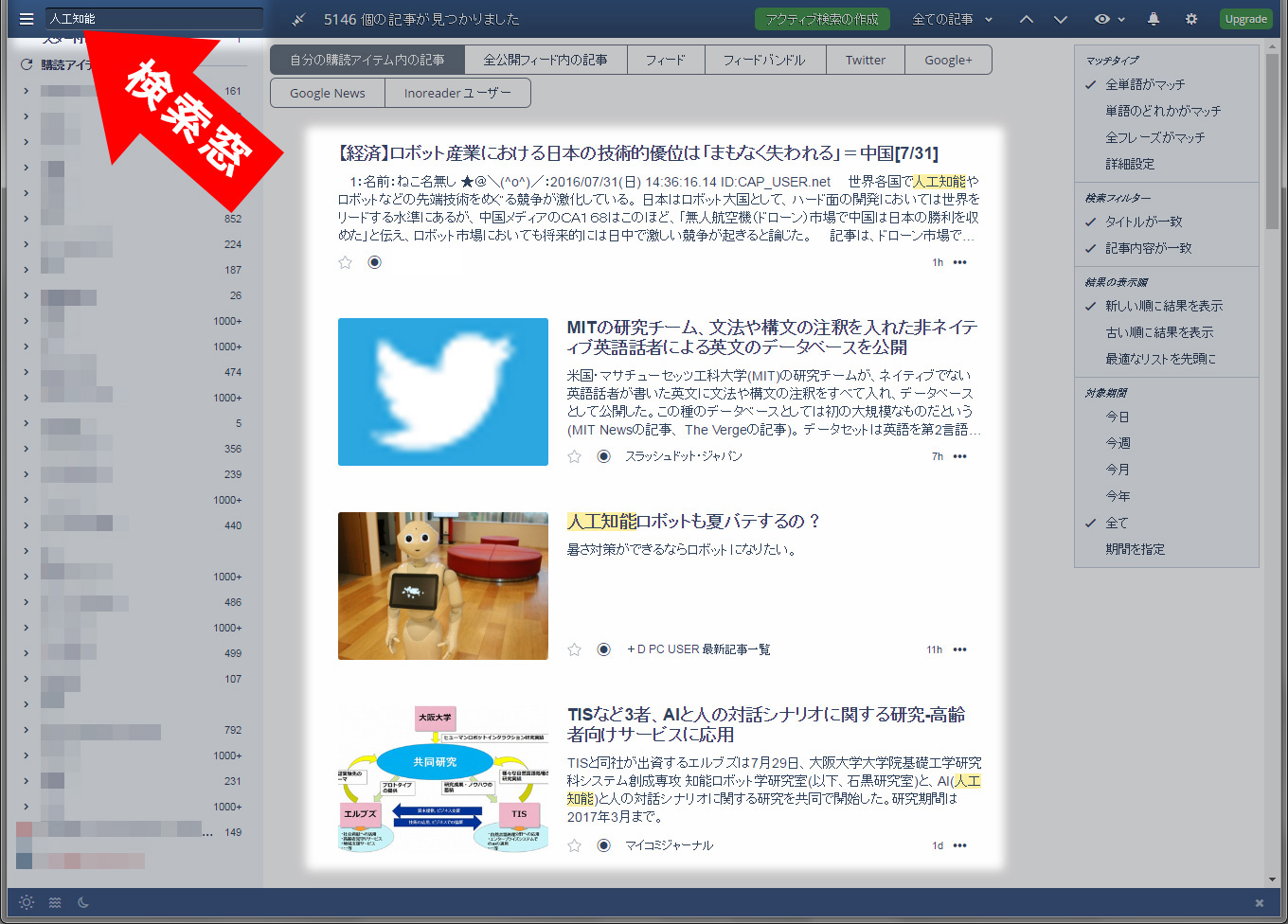Select the Inoreader ユーザー tab
Viewport: 1288px width, 924px height.
click(457, 93)
